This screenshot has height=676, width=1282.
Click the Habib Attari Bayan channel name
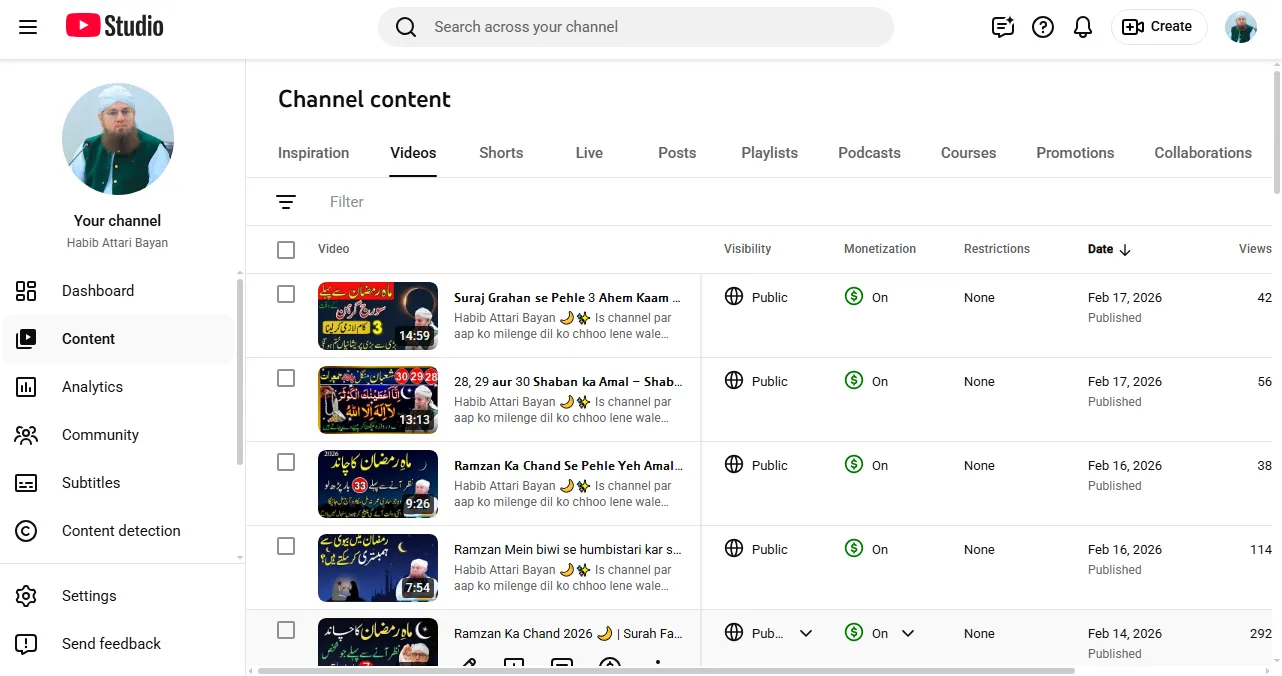[117, 243]
